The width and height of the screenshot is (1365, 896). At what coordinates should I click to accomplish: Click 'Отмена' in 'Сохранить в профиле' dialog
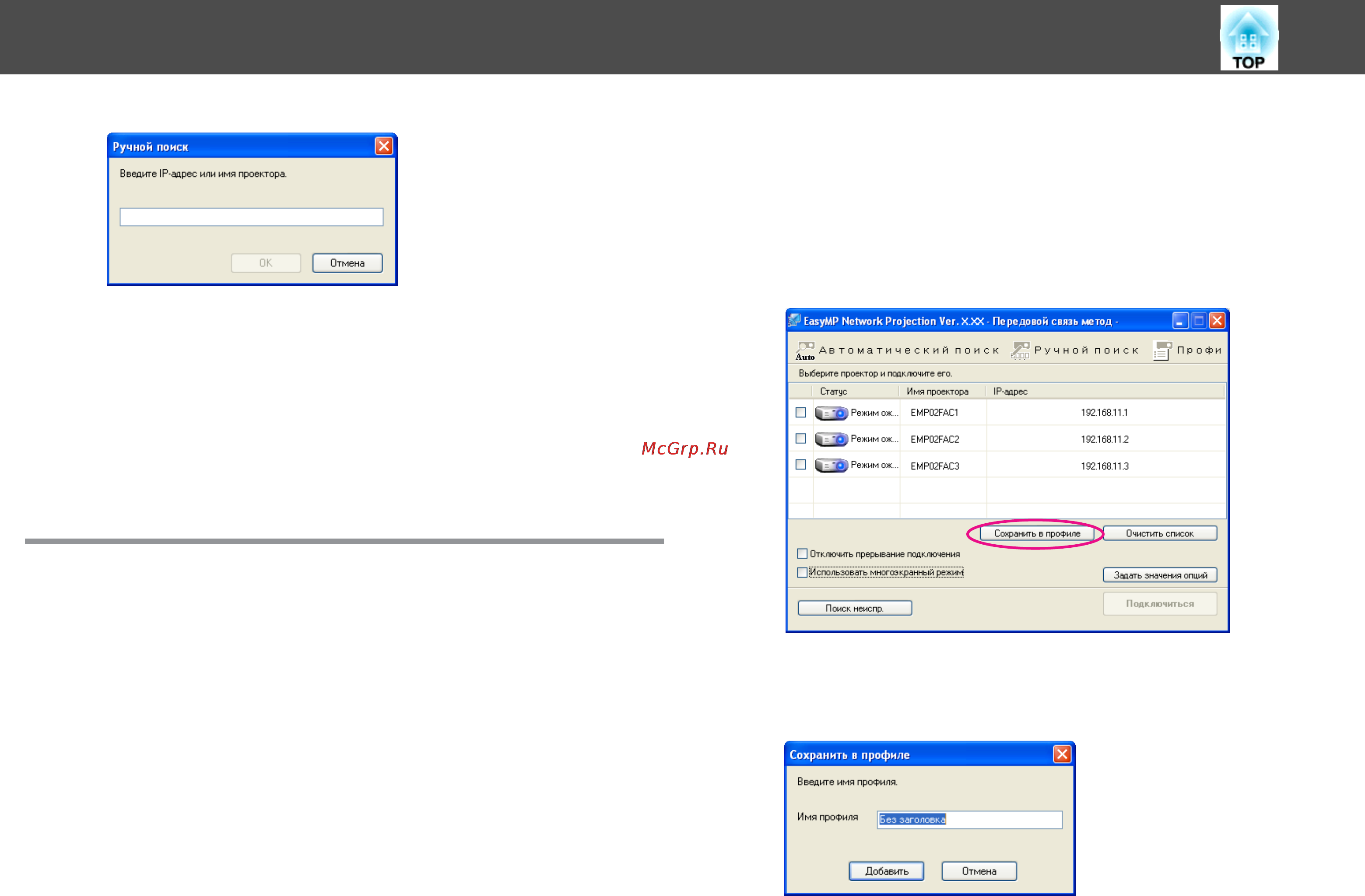click(x=979, y=871)
